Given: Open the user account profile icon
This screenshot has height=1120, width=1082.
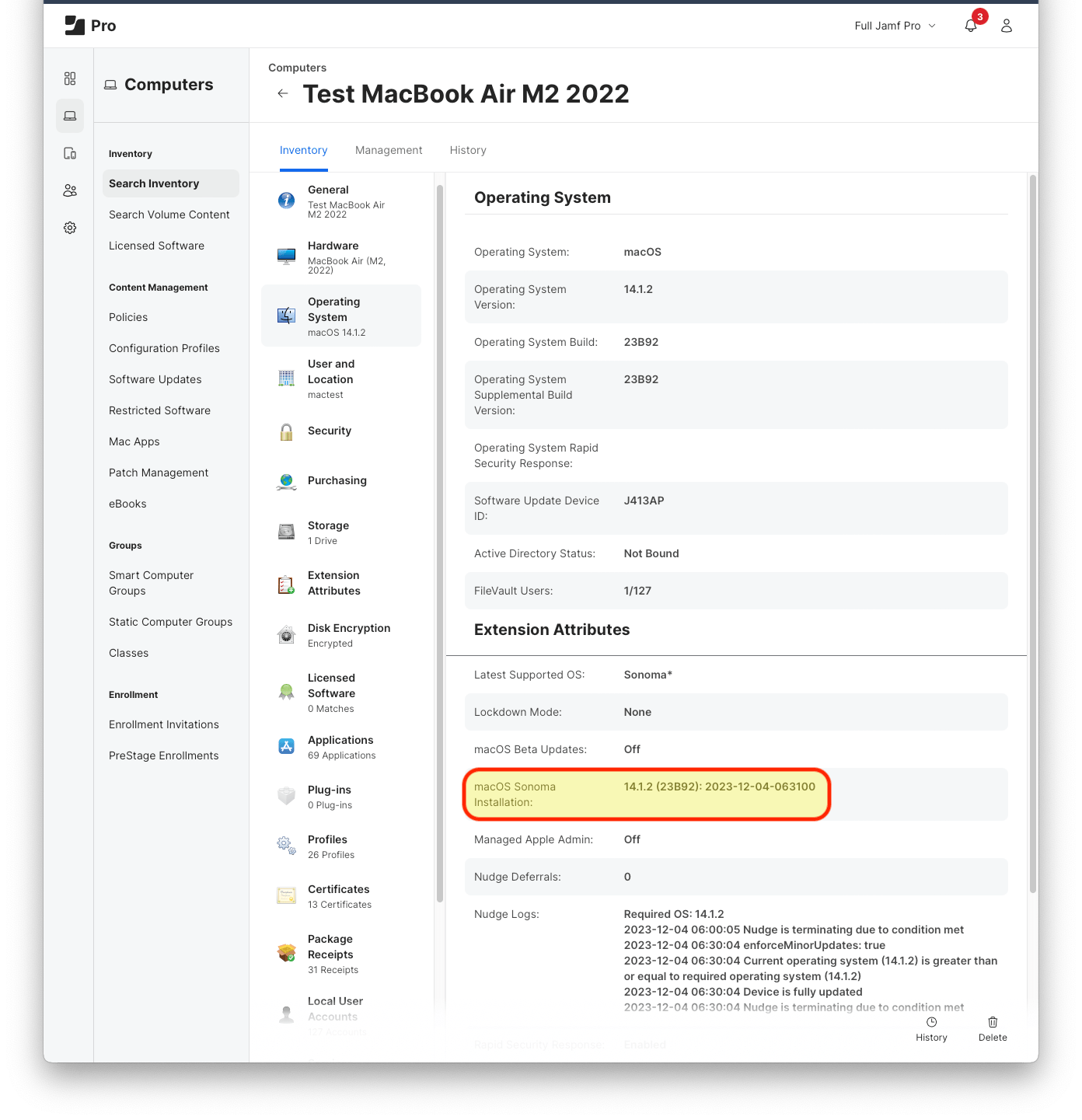Looking at the screenshot, I should [1007, 26].
